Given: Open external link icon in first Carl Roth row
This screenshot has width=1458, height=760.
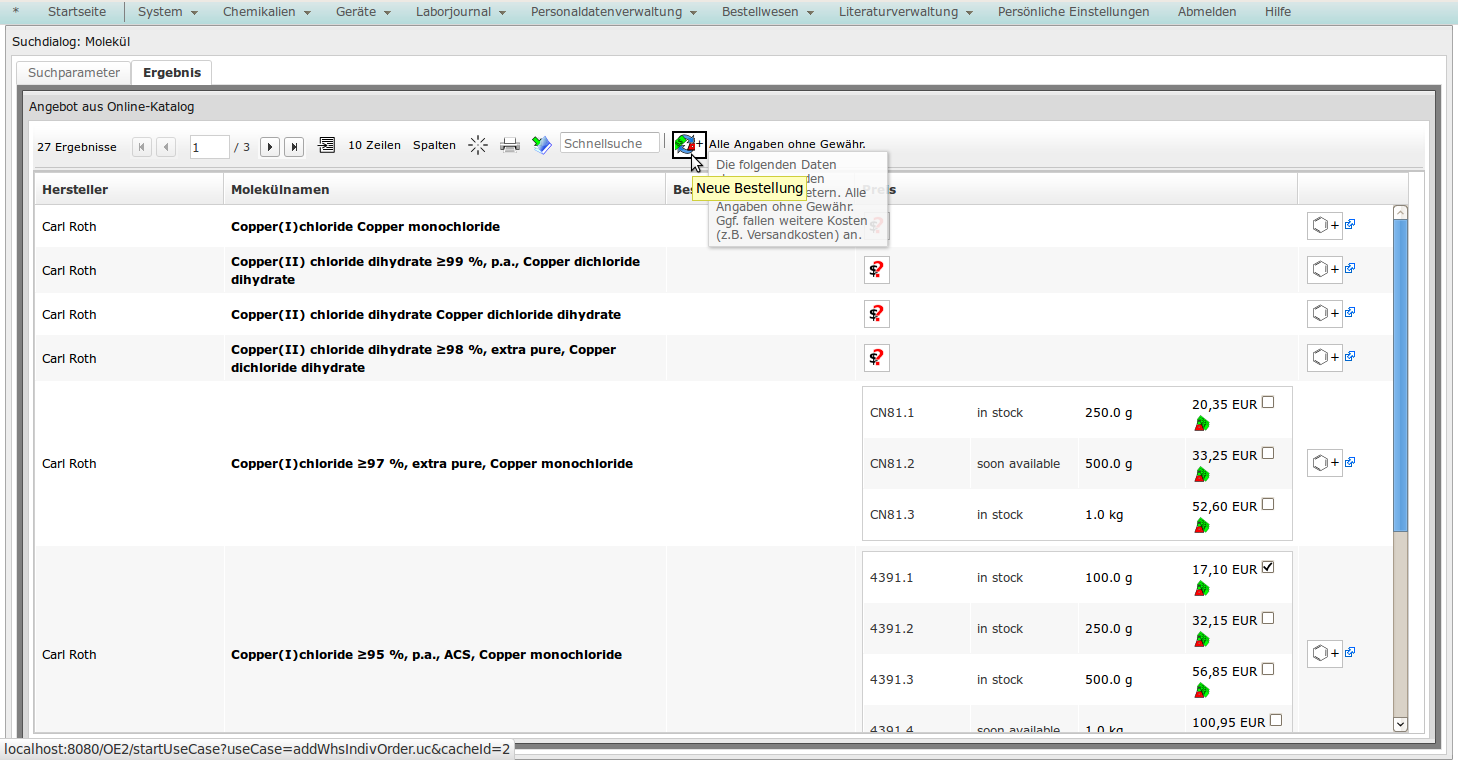Looking at the screenshot, I should tap(1350, 225).
